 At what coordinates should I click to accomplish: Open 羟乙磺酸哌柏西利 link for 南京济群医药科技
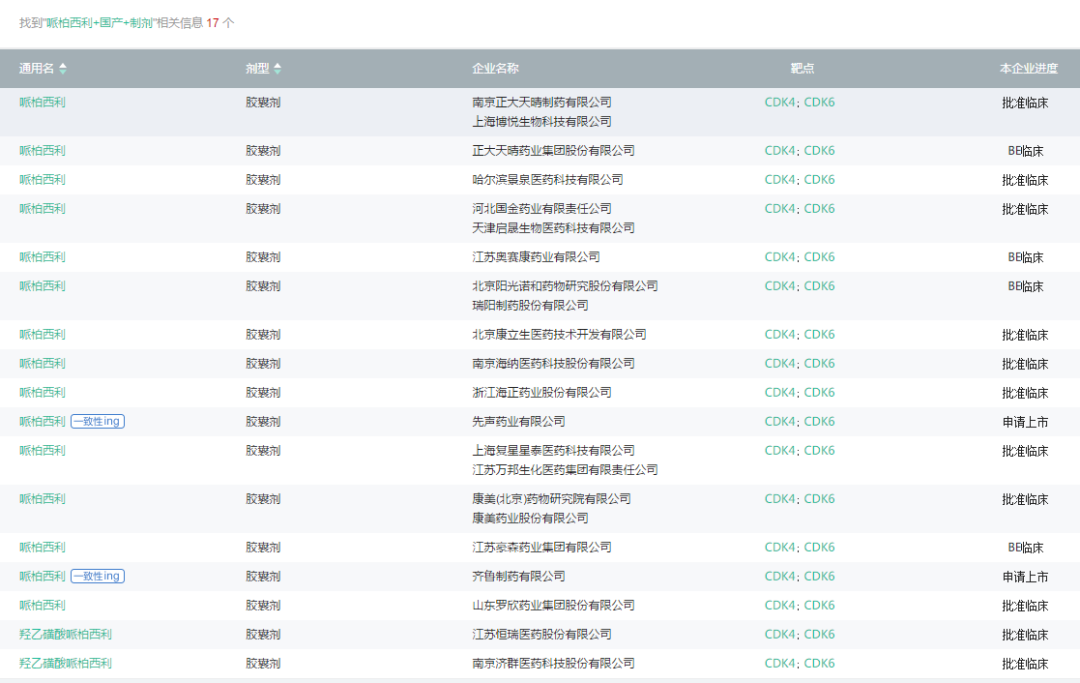65,663
